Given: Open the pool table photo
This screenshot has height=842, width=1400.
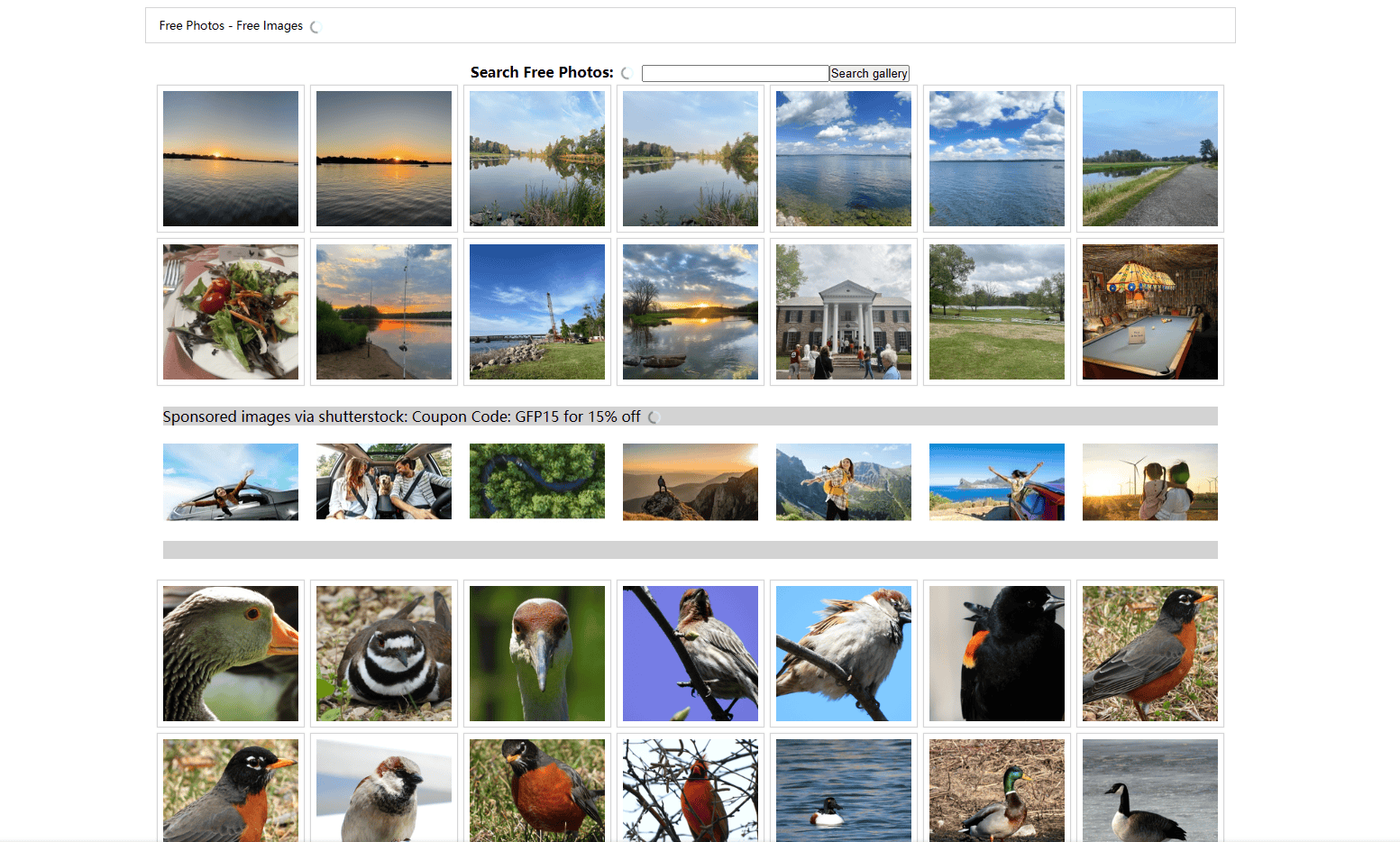Looking at the screenshot, I should click(x=1149, y=311).
